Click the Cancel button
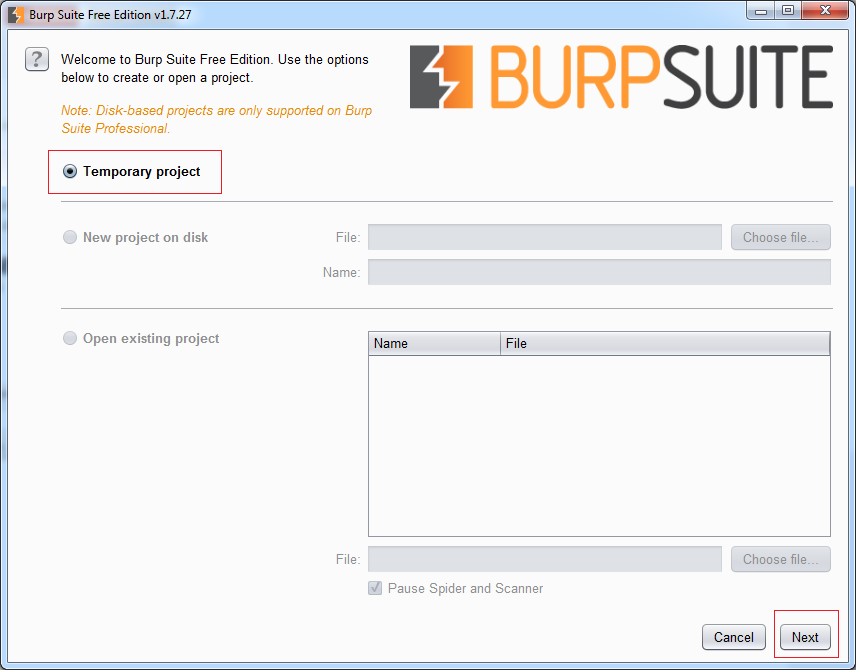 point(733,637)
